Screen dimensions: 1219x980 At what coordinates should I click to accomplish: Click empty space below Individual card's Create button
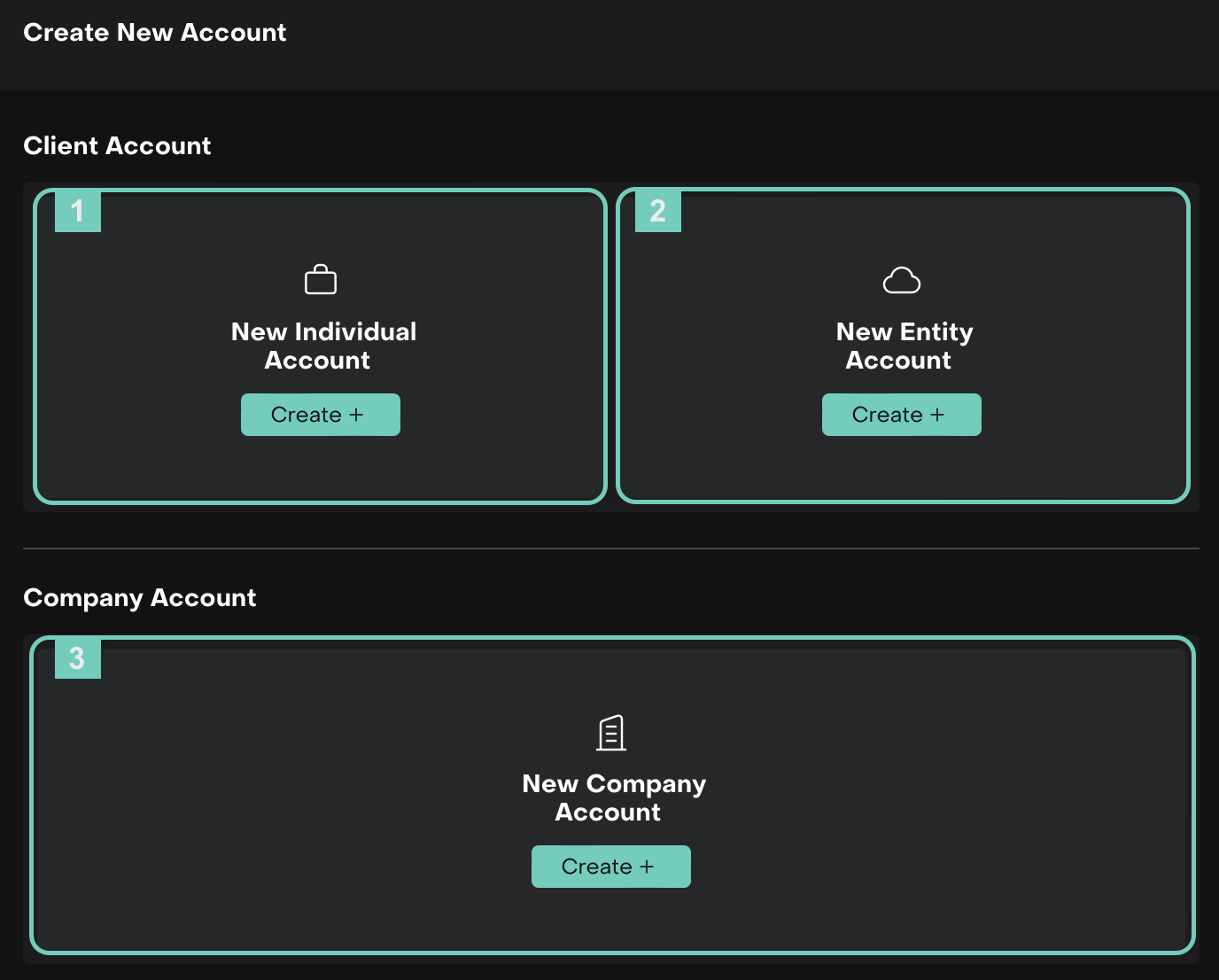pyautogui.click(x=320, y=468)
